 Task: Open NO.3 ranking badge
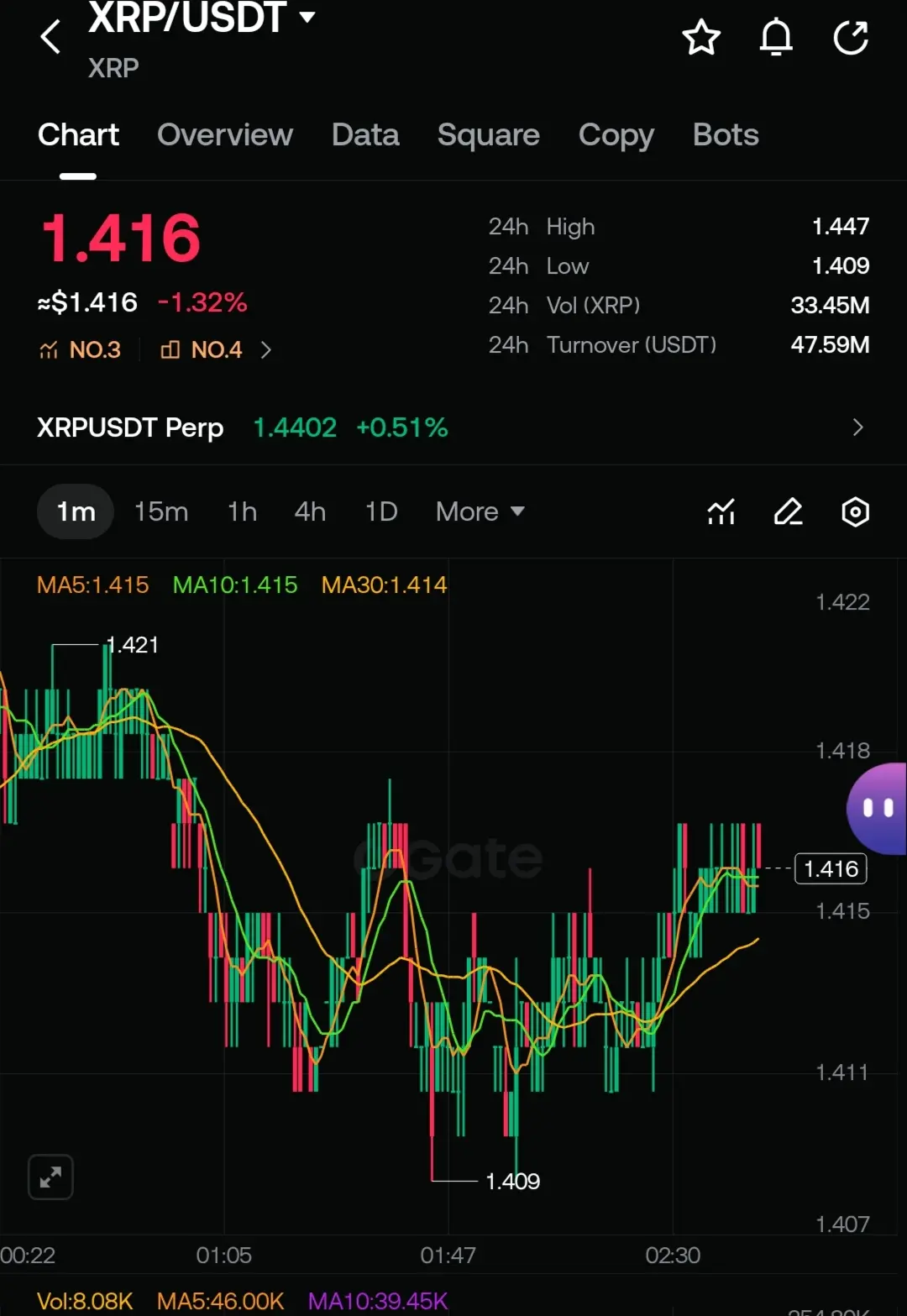coord(81,349)
